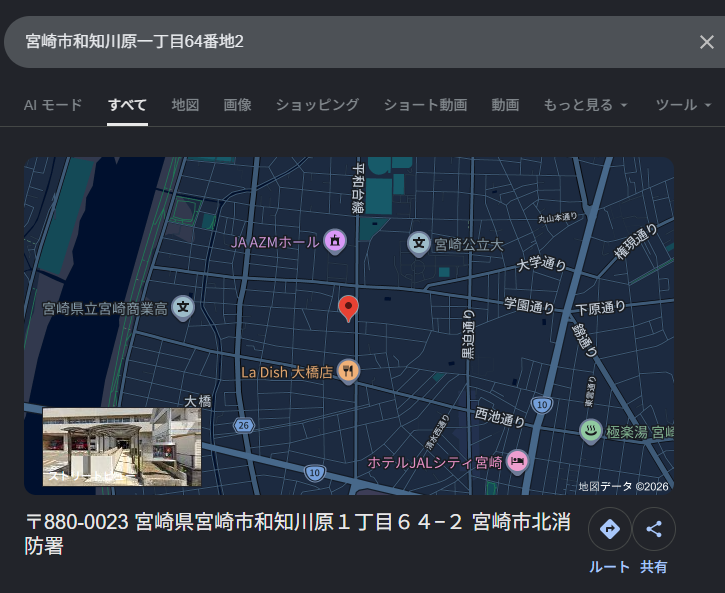Click the 学園通り street label

click(x=529, y=305)
